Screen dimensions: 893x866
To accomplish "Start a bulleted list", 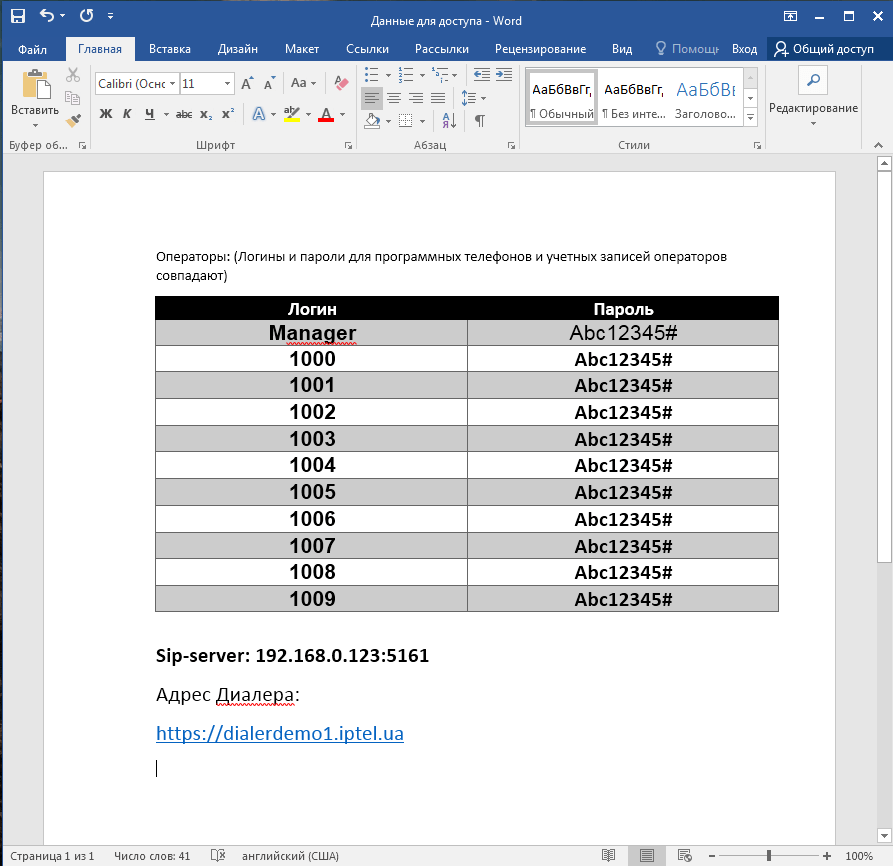I will [372, 75].
